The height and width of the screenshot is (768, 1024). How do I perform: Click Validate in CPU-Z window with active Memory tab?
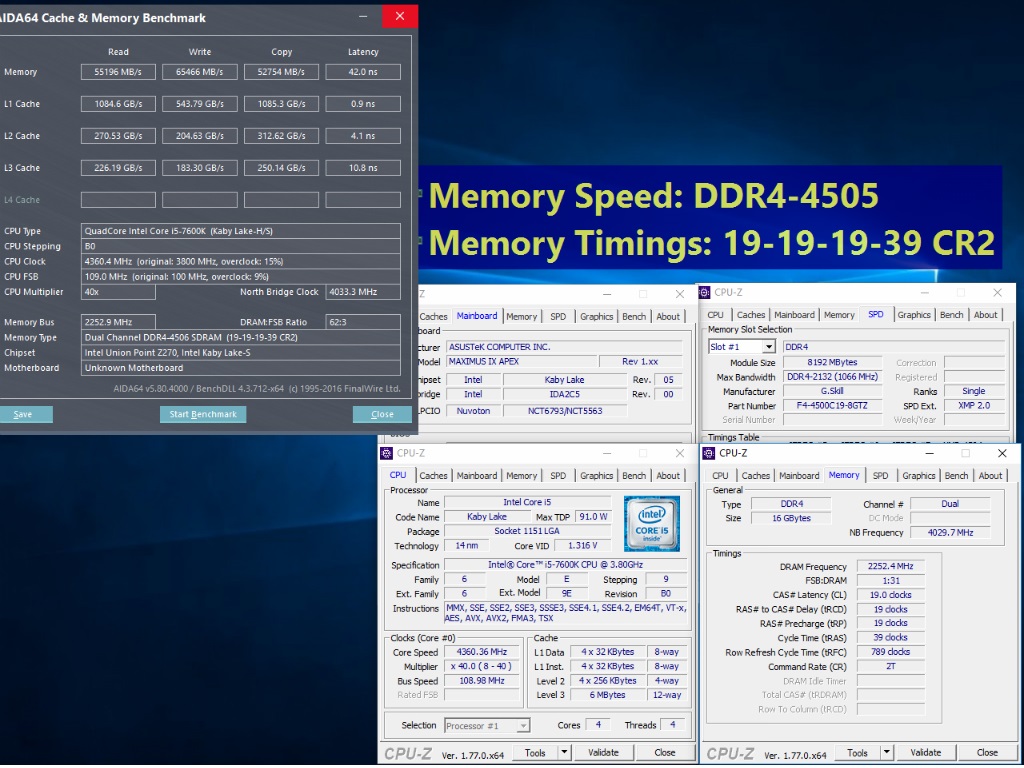(925, 752)
